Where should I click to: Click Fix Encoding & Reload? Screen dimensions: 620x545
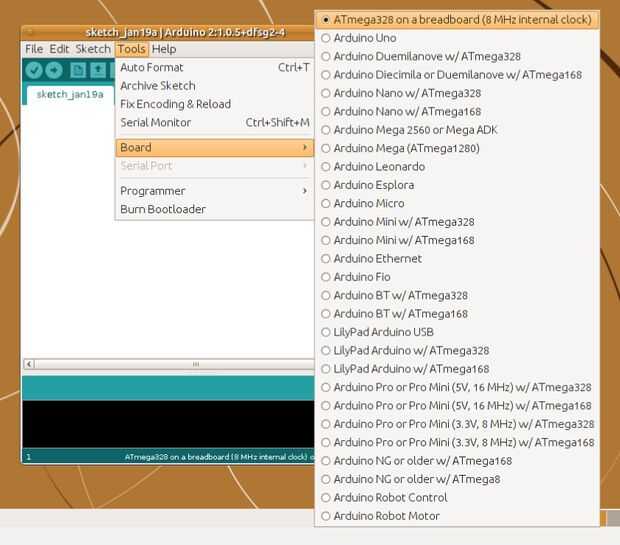tap(215, 104)
